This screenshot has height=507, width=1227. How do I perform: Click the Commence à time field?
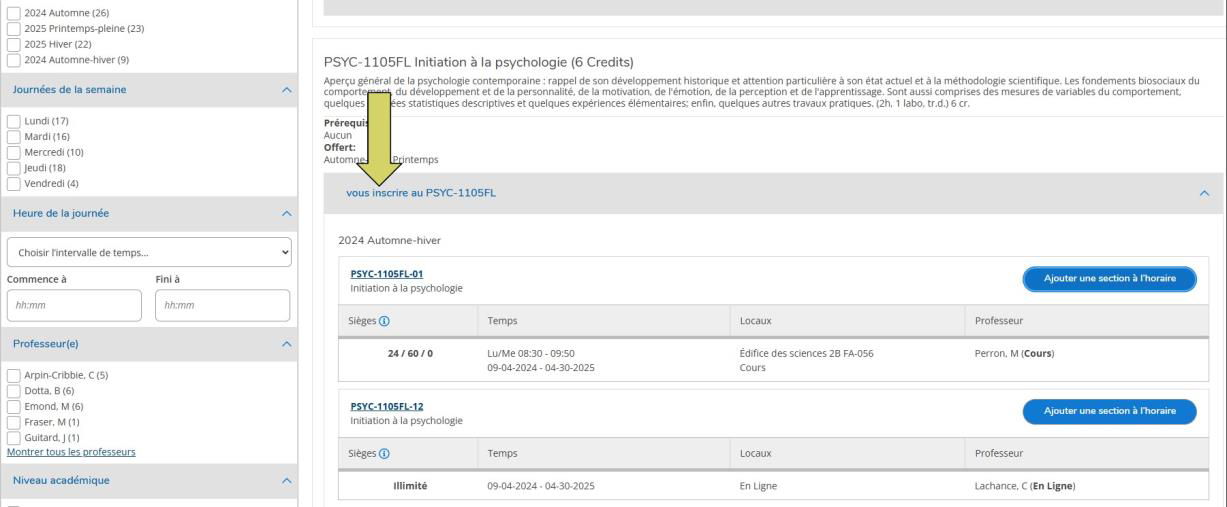click(74, 306)
